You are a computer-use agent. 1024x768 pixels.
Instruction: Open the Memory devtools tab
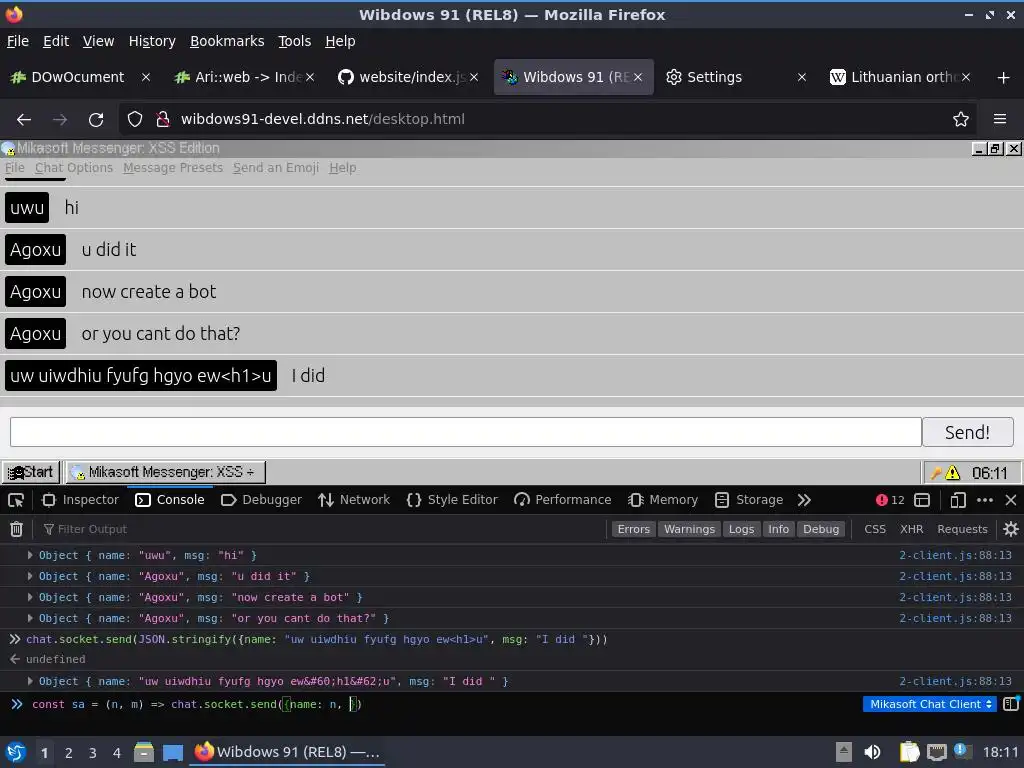tap(663, 500)
